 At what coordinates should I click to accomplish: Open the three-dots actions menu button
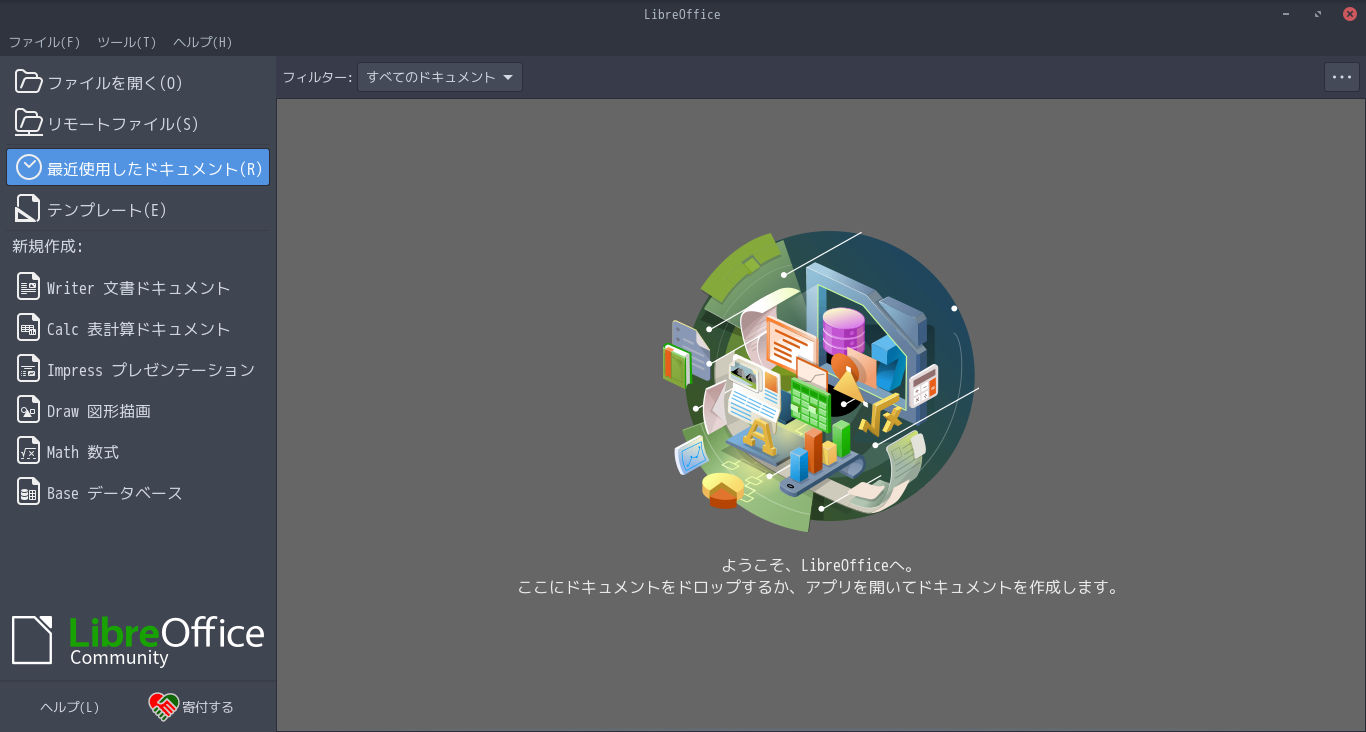(x=1342, y=77)
